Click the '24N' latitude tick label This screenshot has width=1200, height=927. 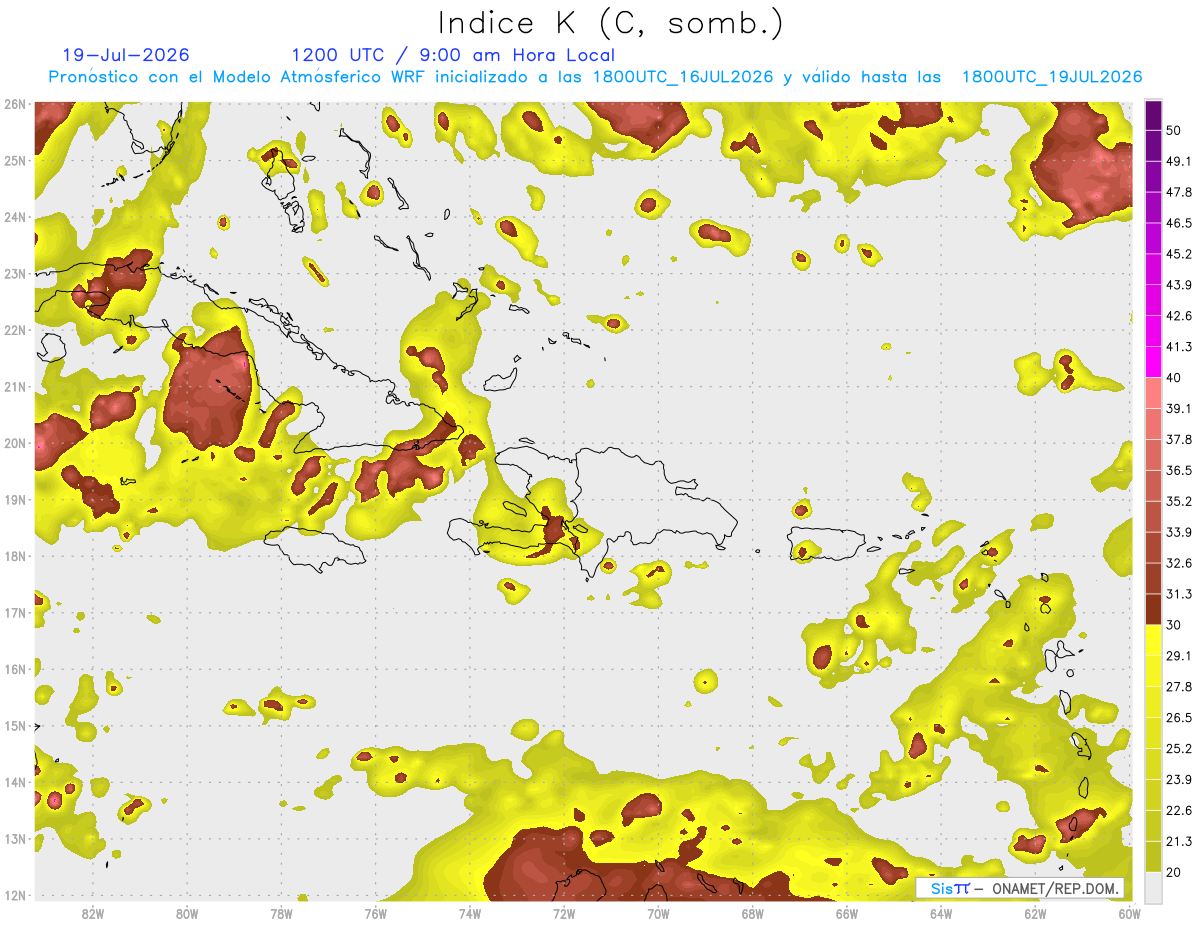point(15,217)
